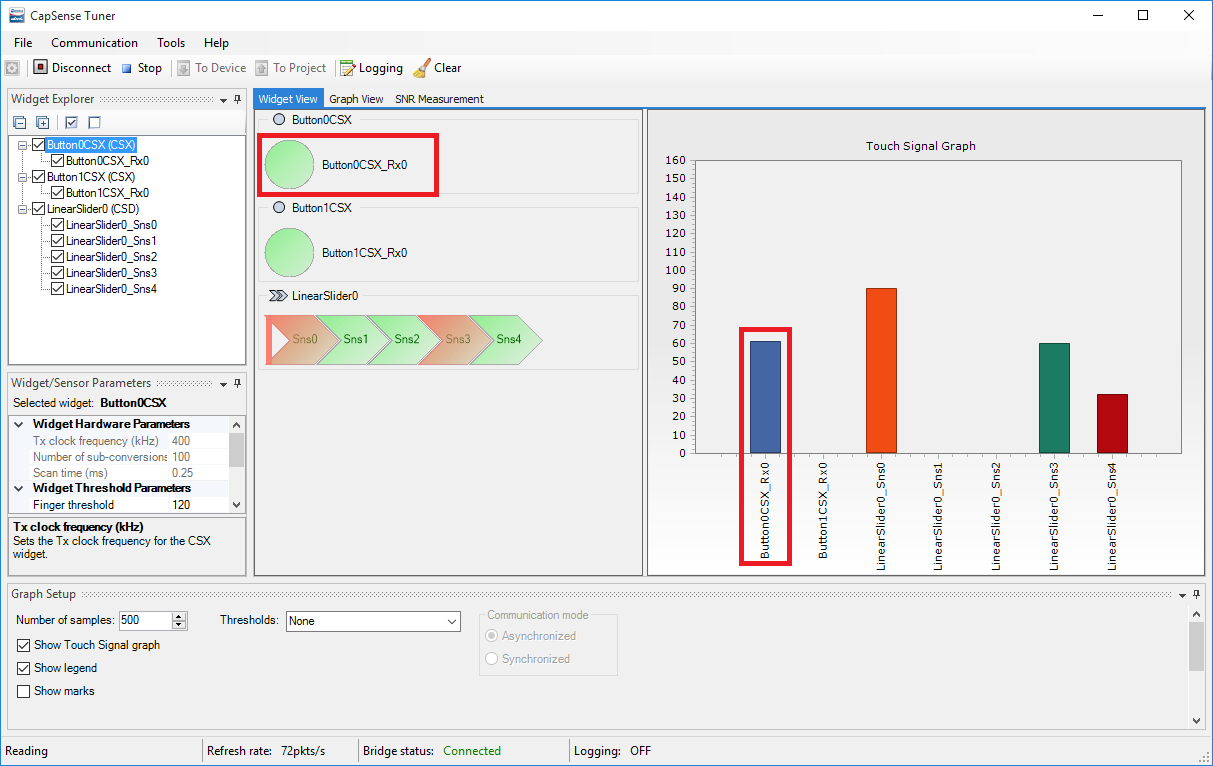Image resolution: width=1213 pixels, height=766 pixels.
Task: Select the LinearSlider0_Sns0 label in the tree
Action: coord(111,225)
